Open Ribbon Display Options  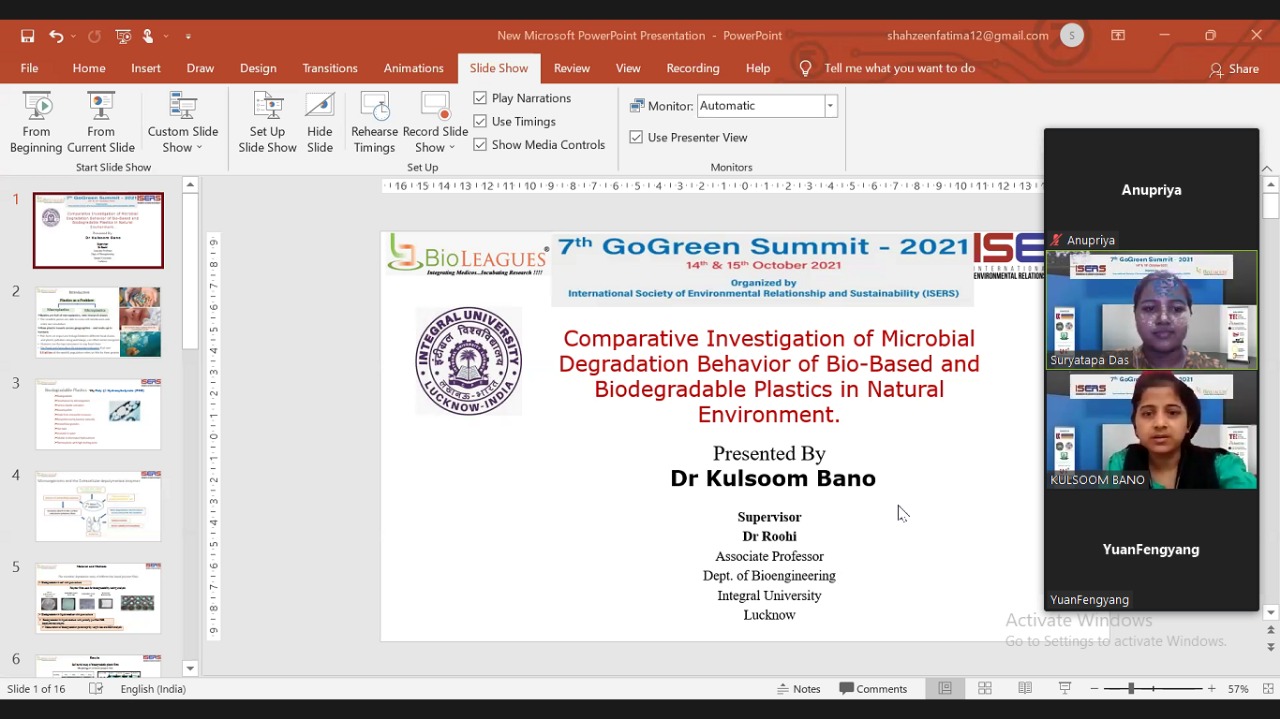click(x=1118, y=36)
